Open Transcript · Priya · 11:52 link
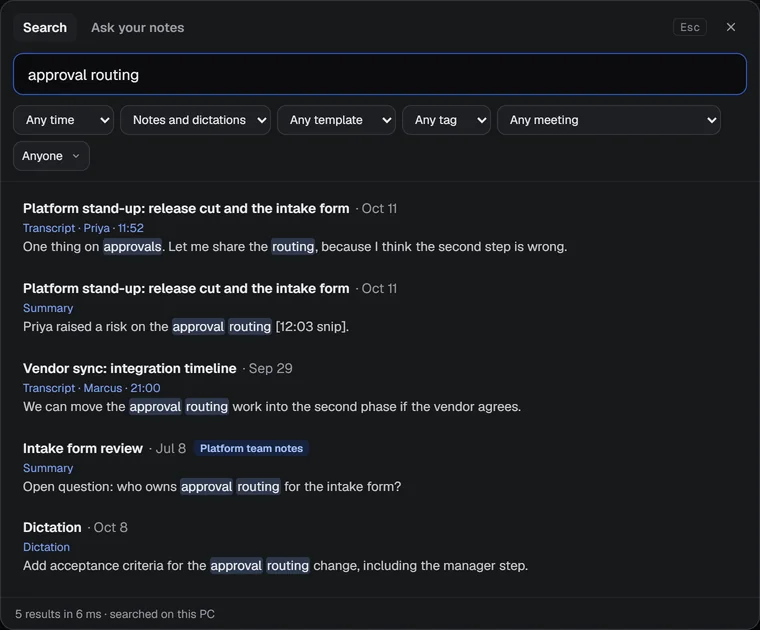 coord(83,228)
